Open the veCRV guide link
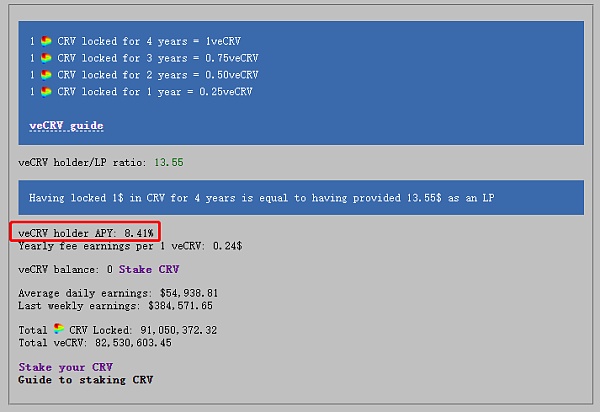Image resolution: width=600 pixels, height=412 pixels. click(66, 125)
